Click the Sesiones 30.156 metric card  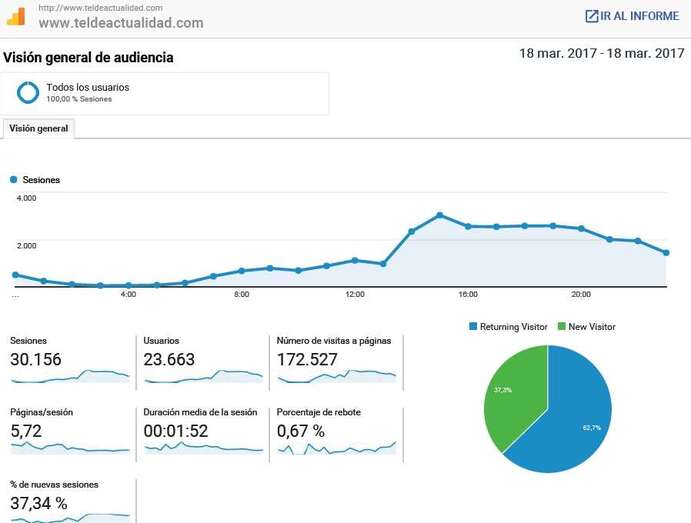coord(69,360)
